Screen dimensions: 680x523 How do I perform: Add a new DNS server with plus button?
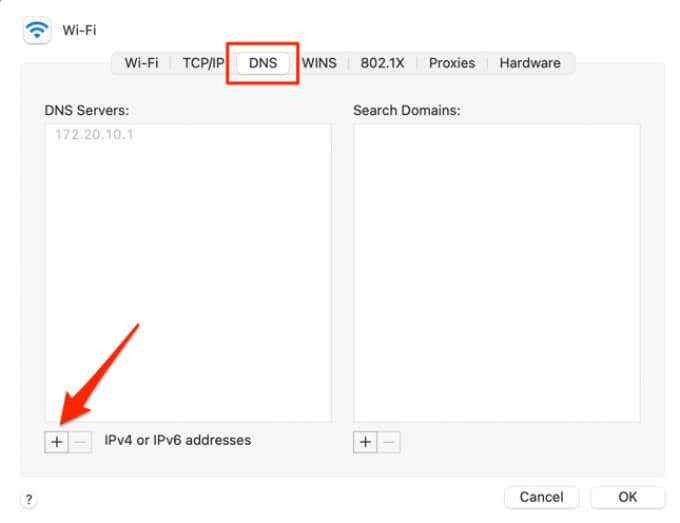pyautogui.click(x=56, y=442)
